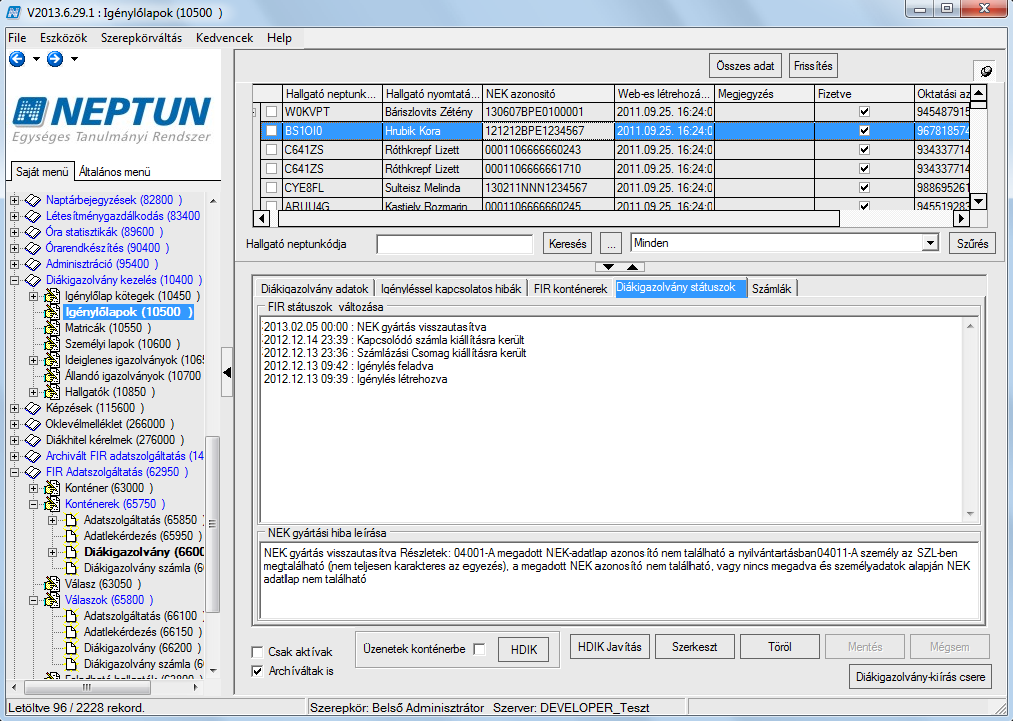This screenshot has width=1013, height=721.
Task: Uncheck the Archíváltak is checkbox
Action: click(x=257, y=671)
